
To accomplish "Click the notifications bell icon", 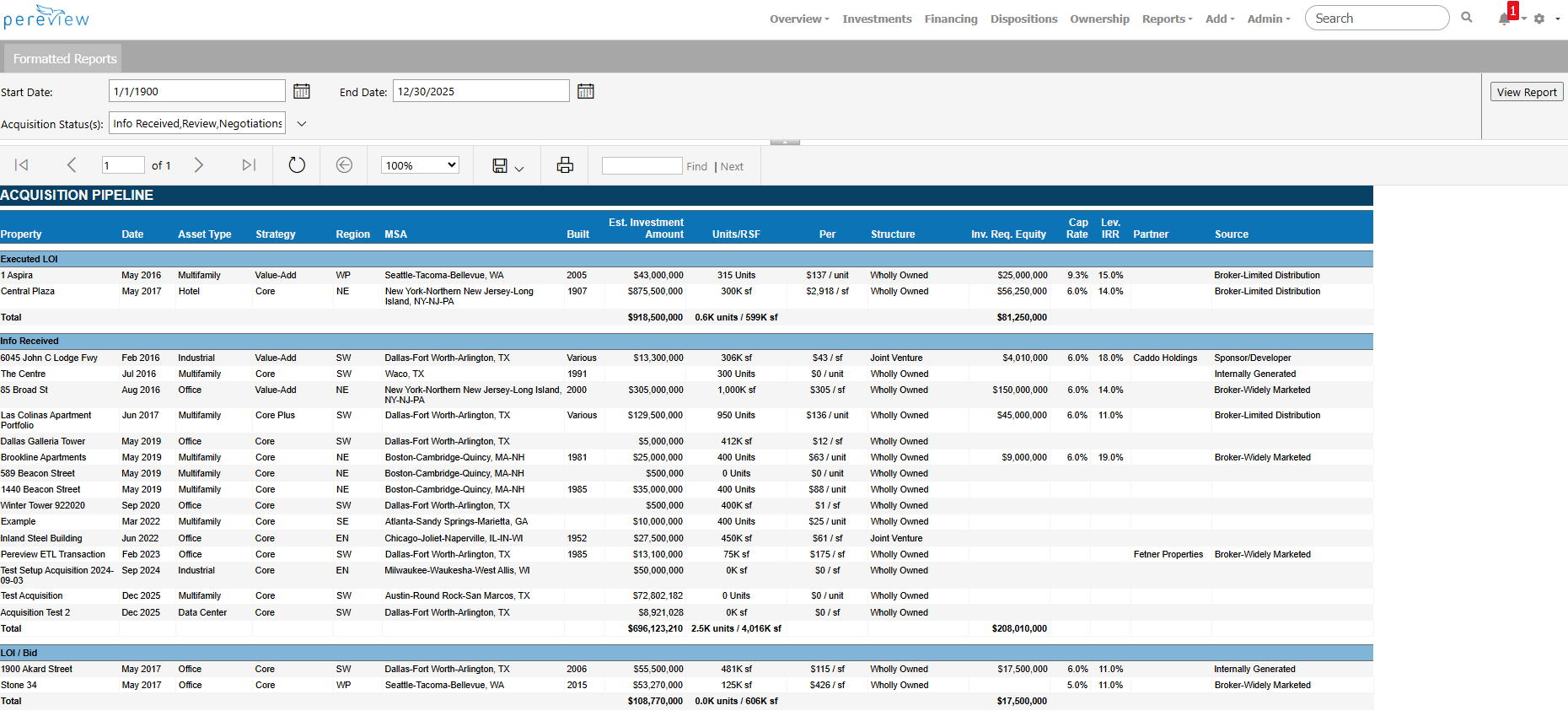I will coord(1504,19).
